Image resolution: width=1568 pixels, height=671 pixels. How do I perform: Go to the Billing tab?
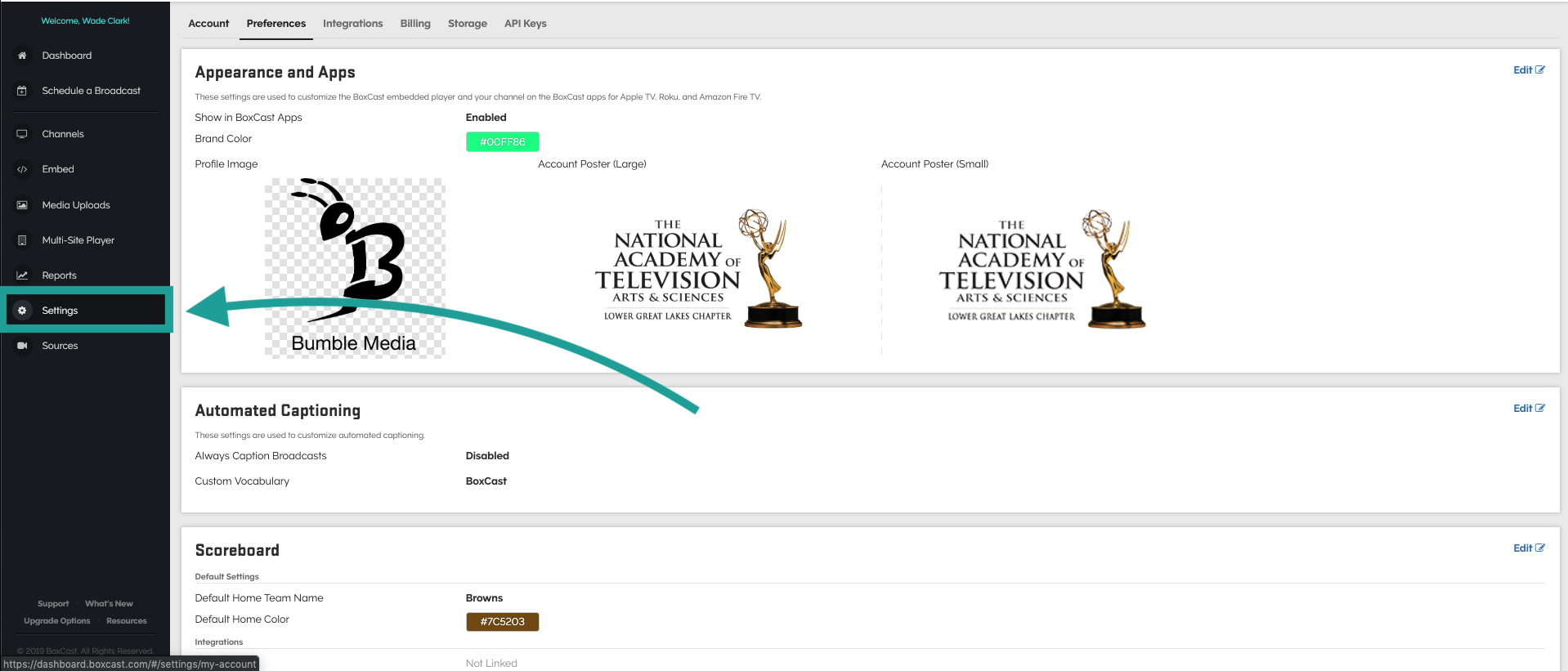coord(415,24)
